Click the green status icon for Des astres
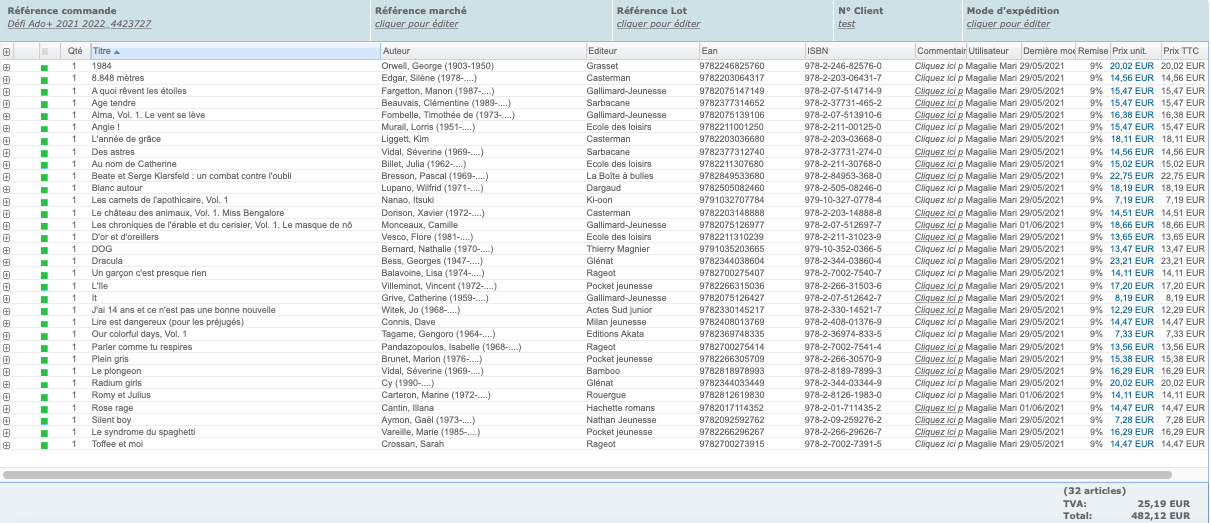Viewport: 1211px width, 523px height. (x=44, y=152)
